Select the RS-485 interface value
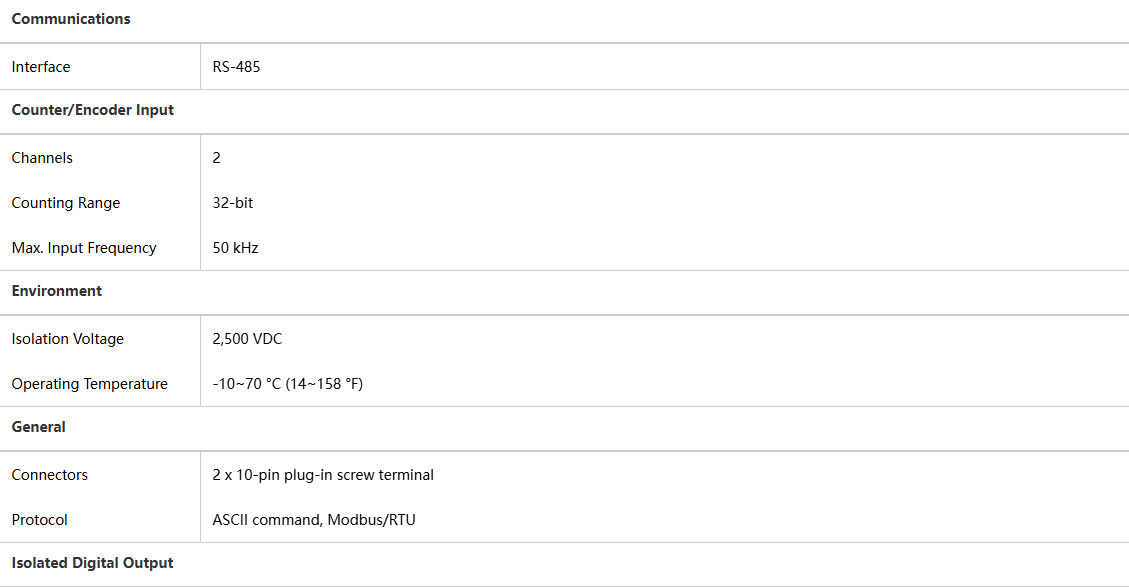This screenshot has width=1129, height=587. click(236, 67)
